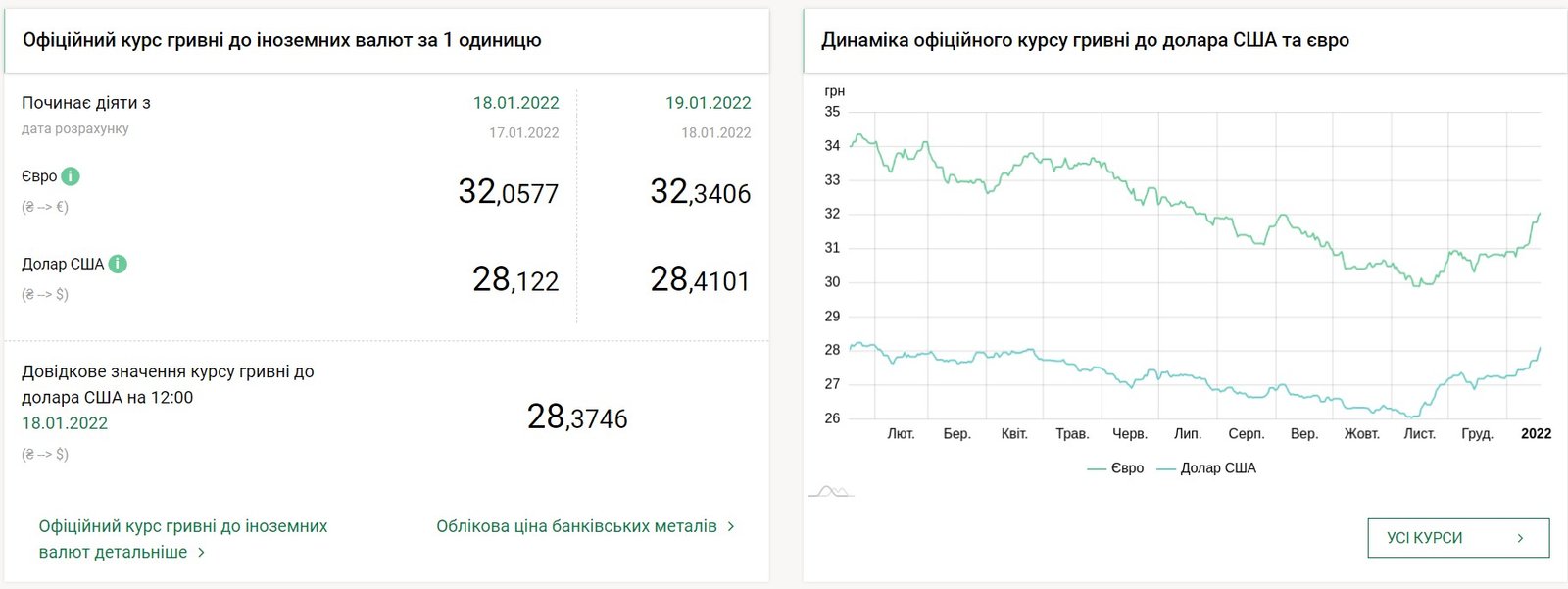
Task: Click the chart title heading
Action: 1085,40
